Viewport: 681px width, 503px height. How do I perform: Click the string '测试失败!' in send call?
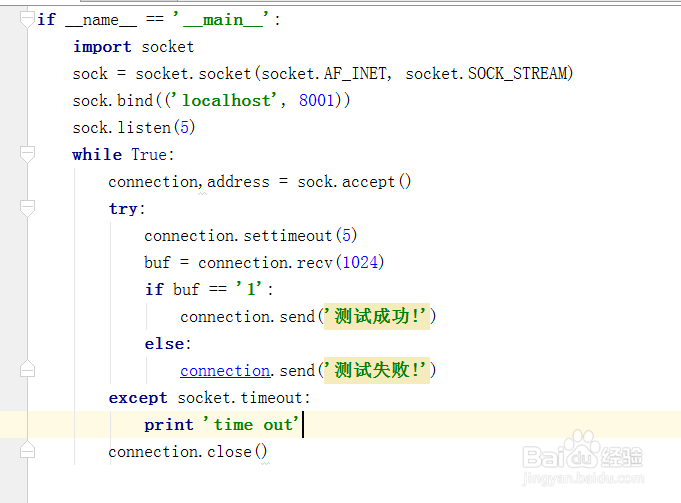click(377, 370)
